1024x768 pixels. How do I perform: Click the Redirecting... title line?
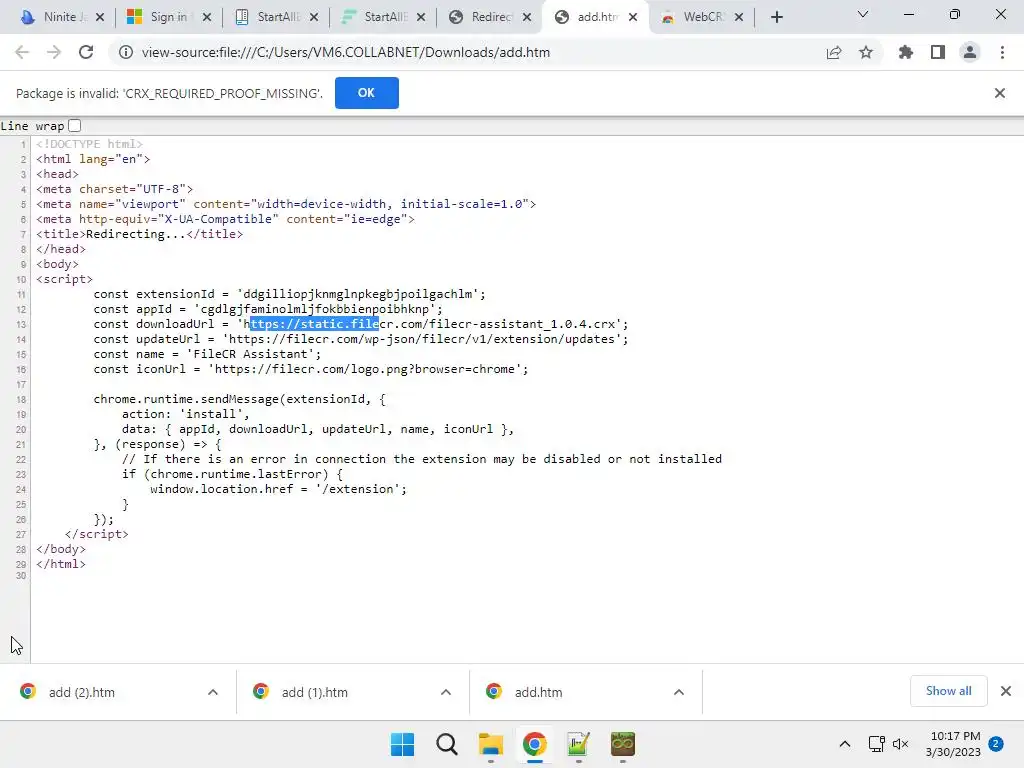pos(139,234)
